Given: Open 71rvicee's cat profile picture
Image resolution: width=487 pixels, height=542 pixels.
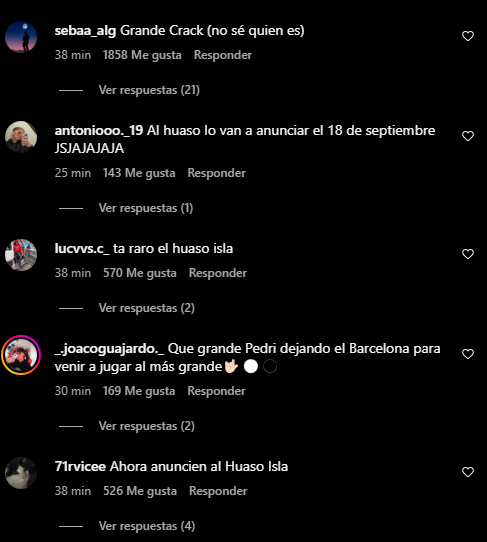Looking at the screenshot, I should [x=21, y=473].
